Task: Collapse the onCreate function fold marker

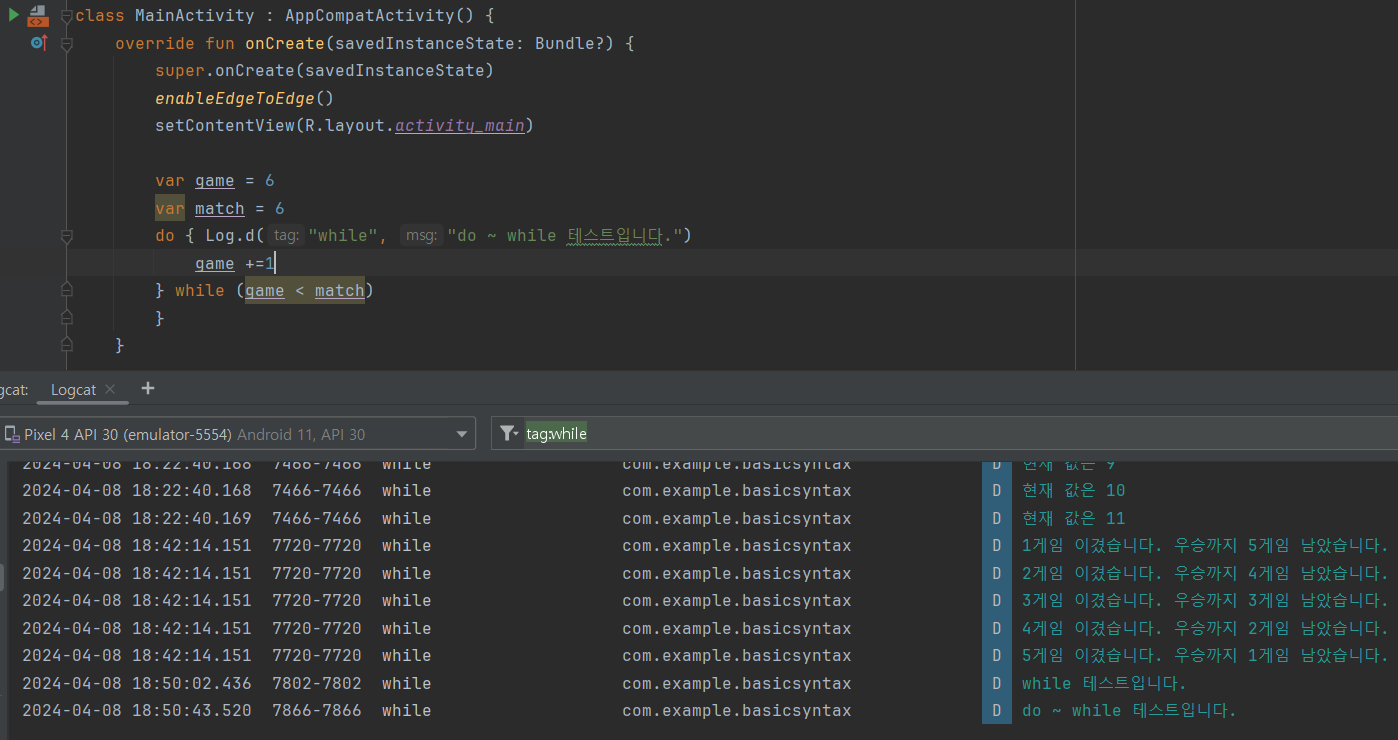Action: [67, 44]
